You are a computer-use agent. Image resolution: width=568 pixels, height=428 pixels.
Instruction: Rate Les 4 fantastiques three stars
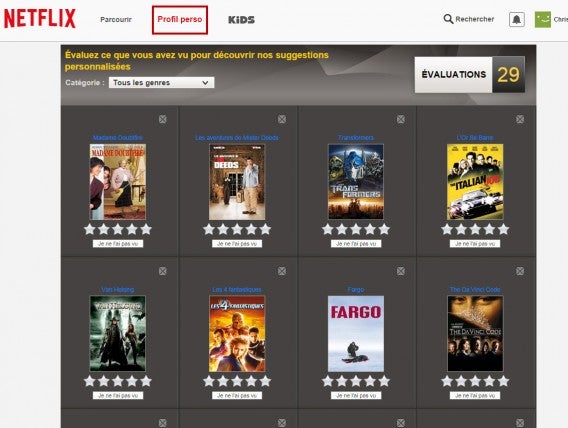237,381
